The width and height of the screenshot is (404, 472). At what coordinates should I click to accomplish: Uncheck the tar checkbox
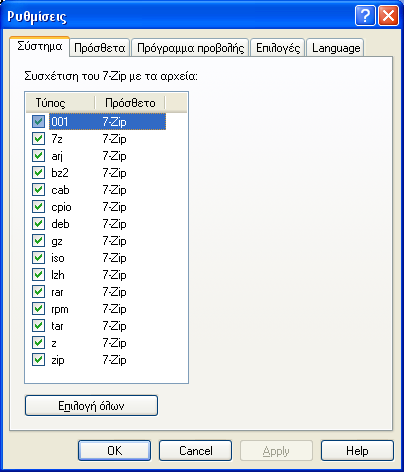(38, 325)
